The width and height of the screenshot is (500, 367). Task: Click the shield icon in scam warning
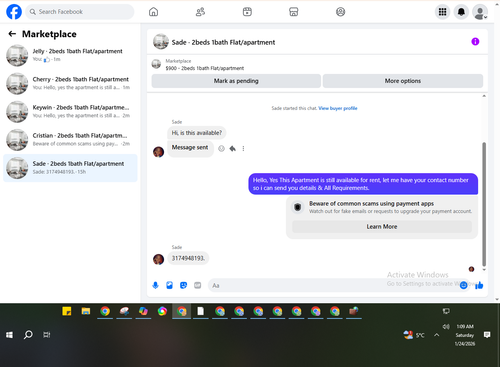tap(297, 207)
